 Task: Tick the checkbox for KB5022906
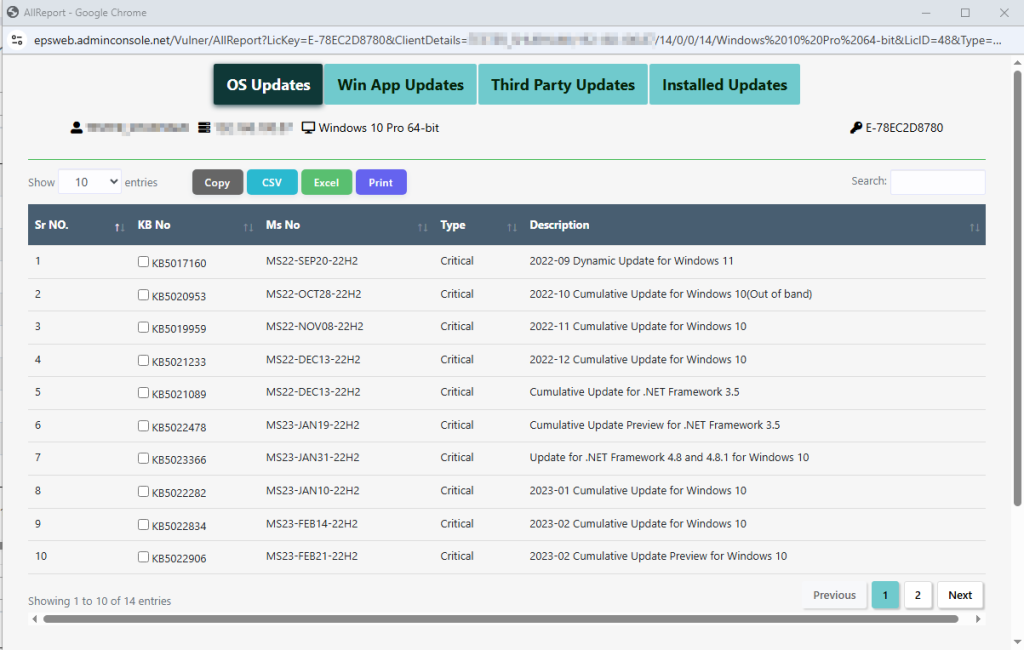(x=143, y=557)
